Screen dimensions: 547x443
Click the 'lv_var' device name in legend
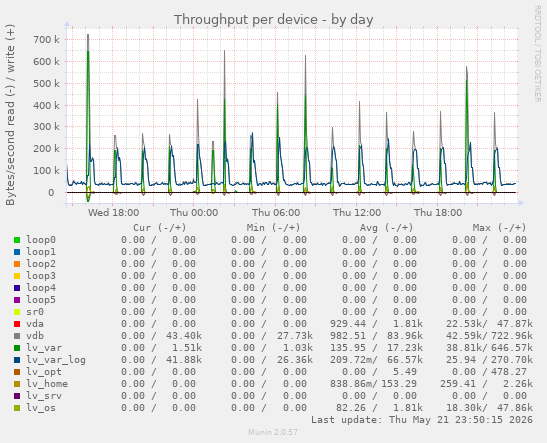[44, 348]
